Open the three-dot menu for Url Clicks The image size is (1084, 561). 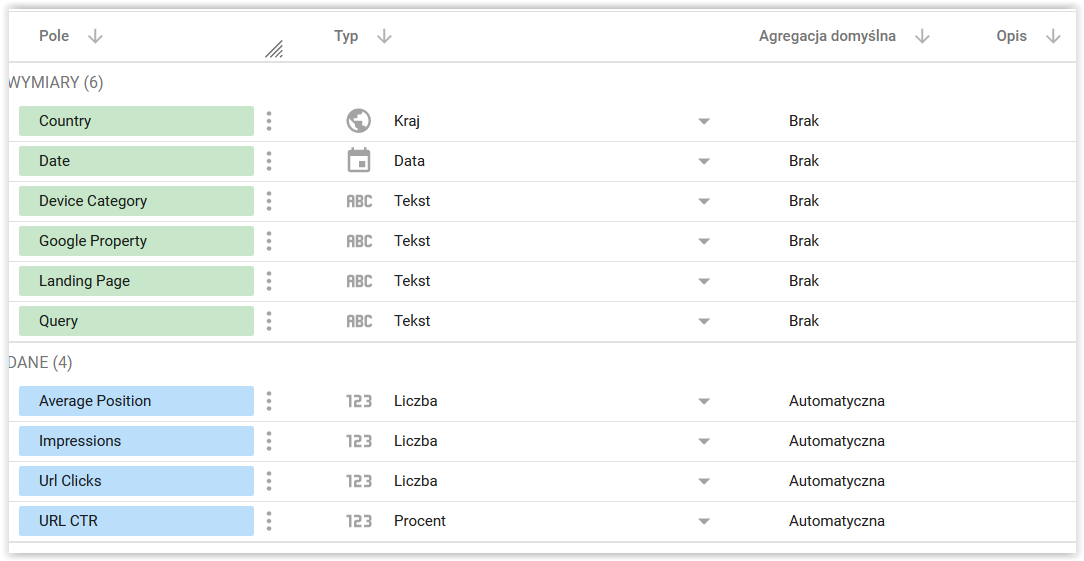[269, 481]
